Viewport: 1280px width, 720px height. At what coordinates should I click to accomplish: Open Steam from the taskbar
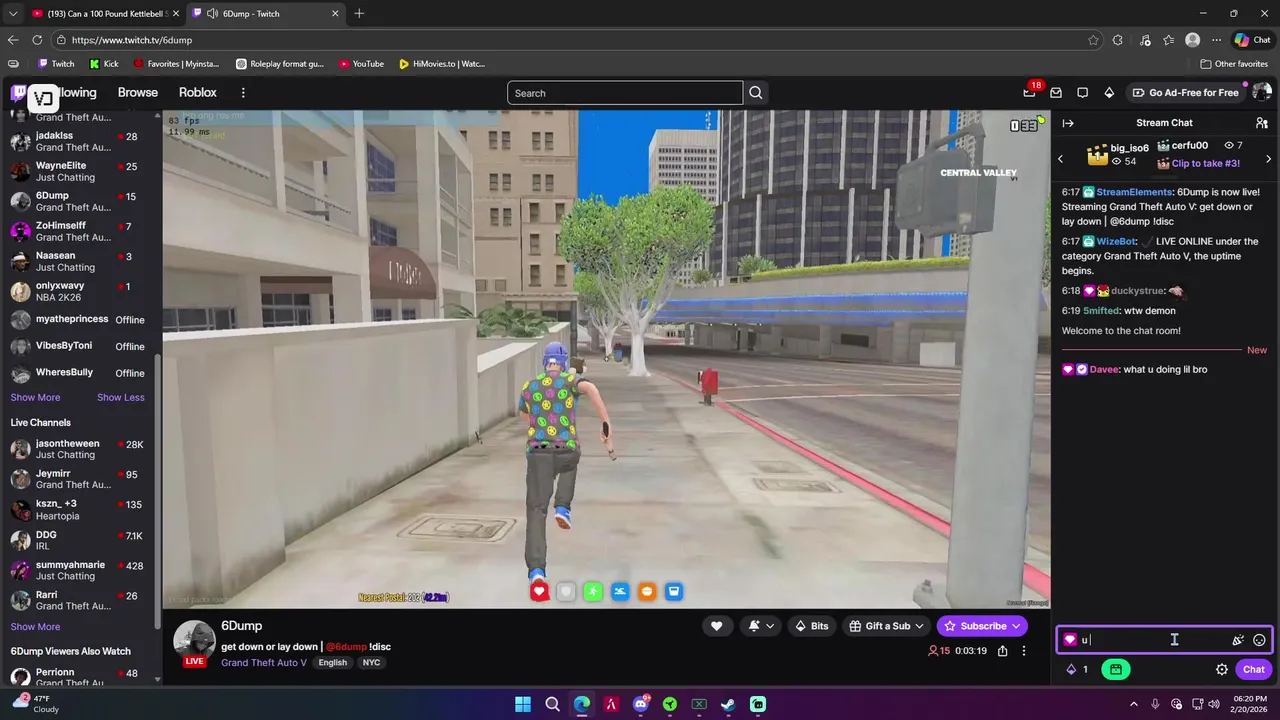pyautogui.click(x=729, y=704)
